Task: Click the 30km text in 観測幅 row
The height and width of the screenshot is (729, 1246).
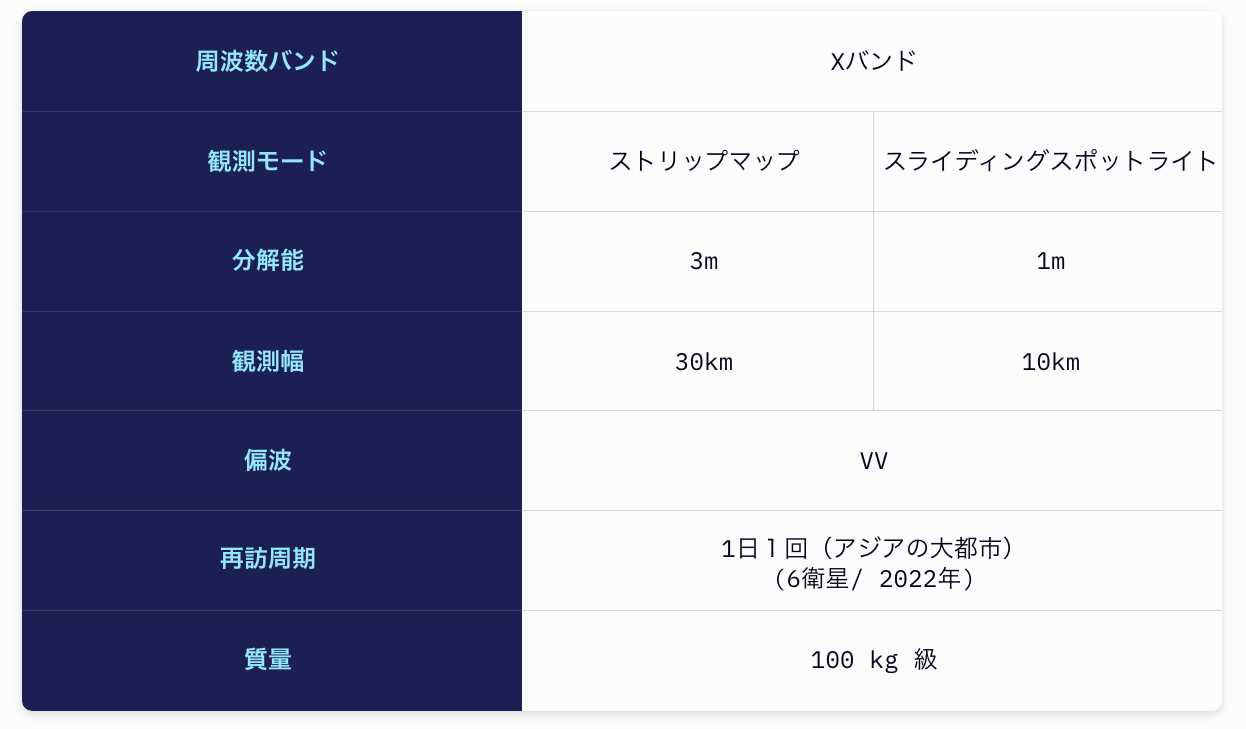Action: (704, 362)
